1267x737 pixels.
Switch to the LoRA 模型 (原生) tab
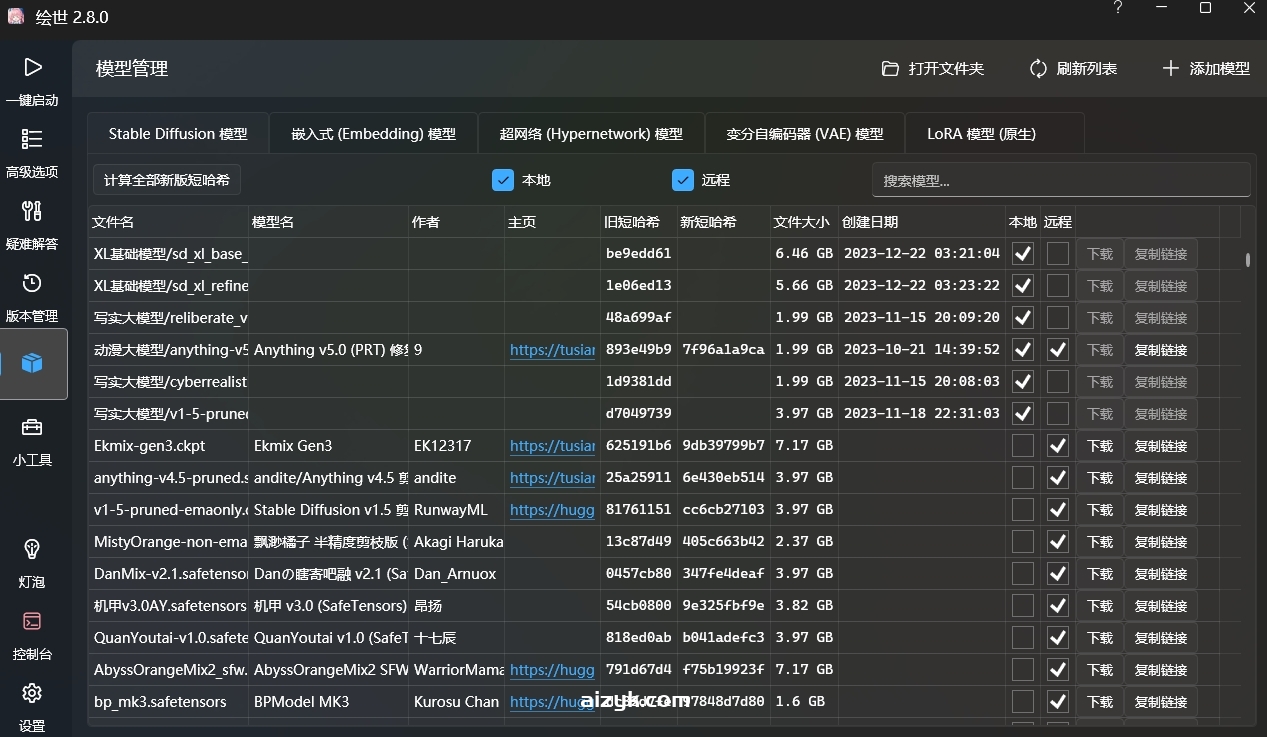981,134
